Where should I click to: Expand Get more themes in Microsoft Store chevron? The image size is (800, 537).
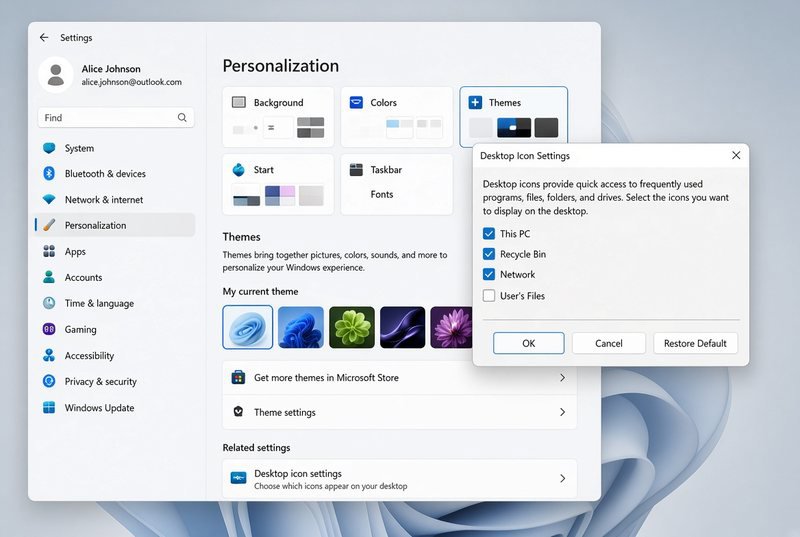tap(562, 377)
